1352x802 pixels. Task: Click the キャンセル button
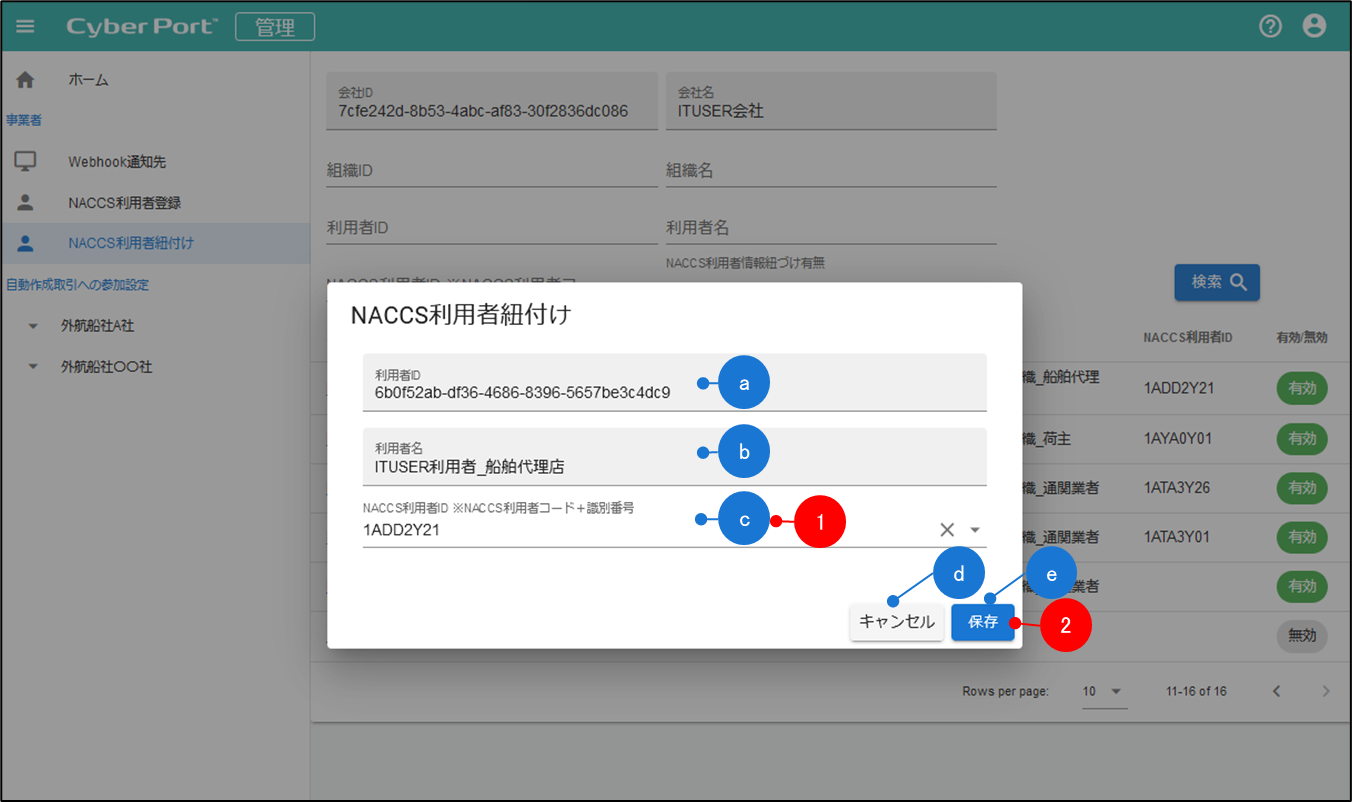click(896, 622)
